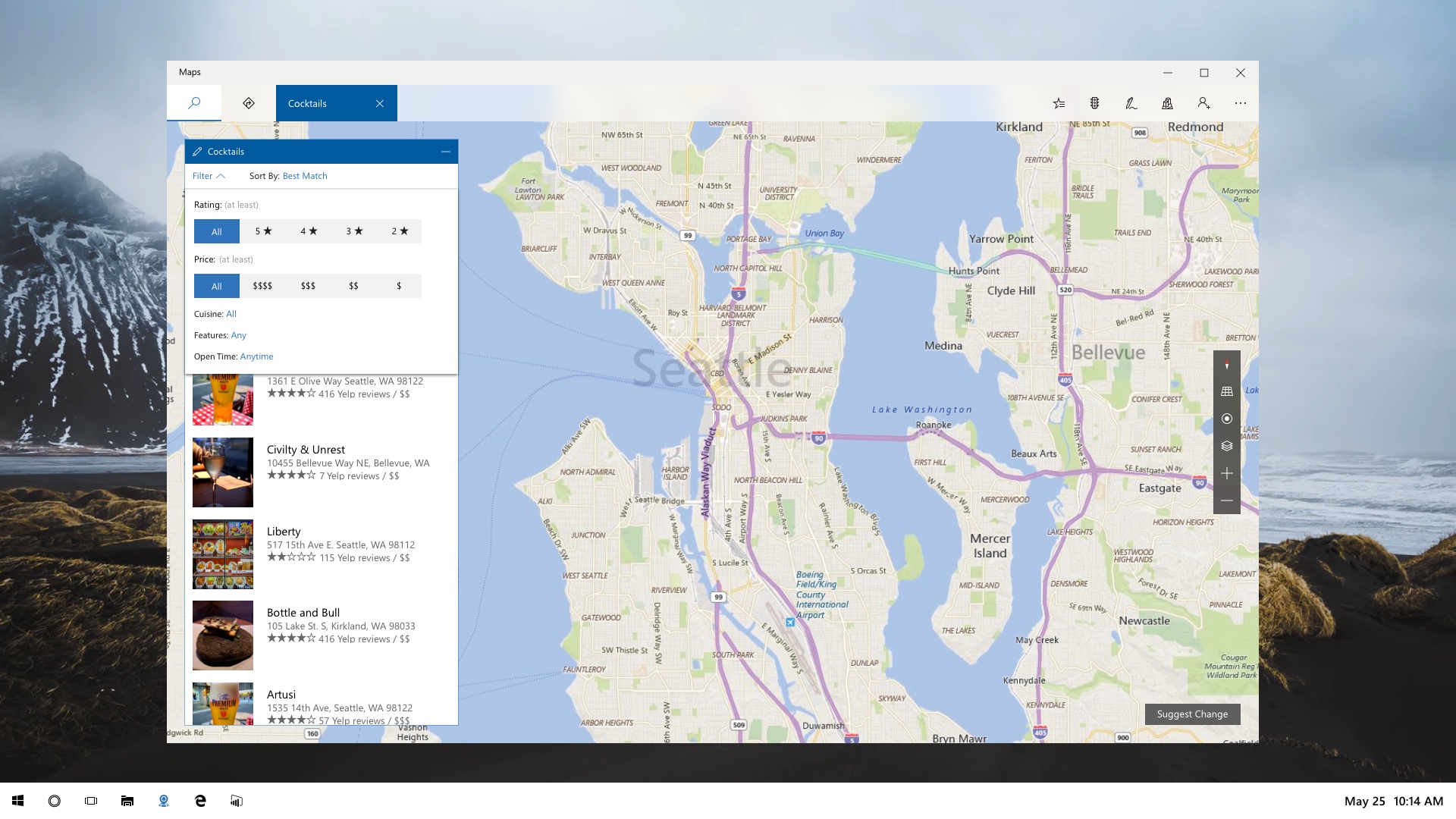This screenshot has width=1456, height=819.
Task: Click the pencil edit icon beside Cocktails
Action: tap(197, 152)
